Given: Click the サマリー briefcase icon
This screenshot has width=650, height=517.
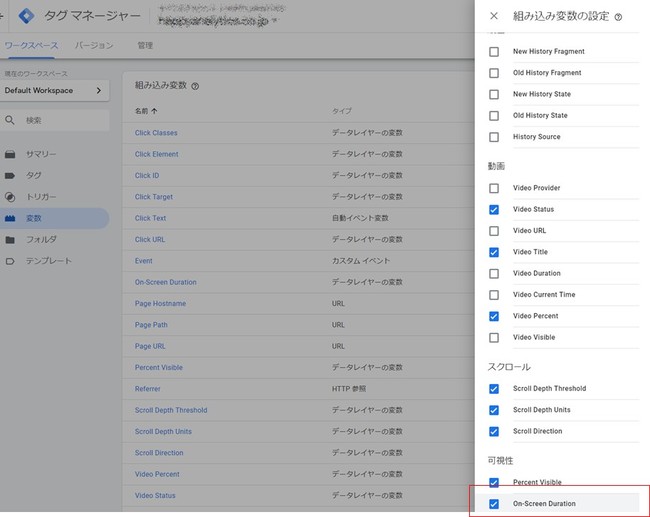Looking at the screenshot, I should click(x=10, y=154).
